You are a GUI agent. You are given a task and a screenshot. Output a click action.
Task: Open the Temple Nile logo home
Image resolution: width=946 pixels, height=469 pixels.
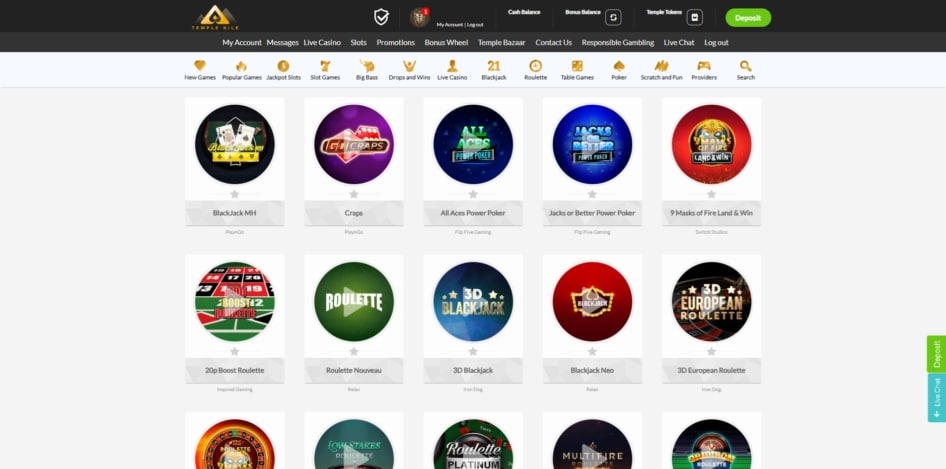(x=215, y=17)
